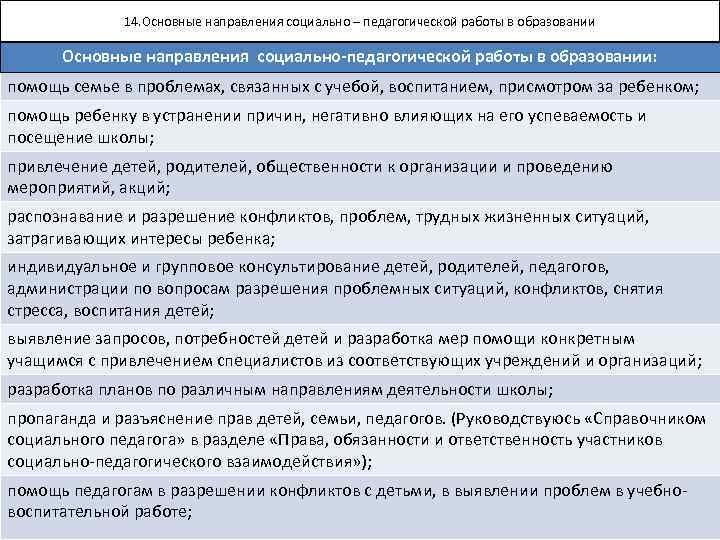Click the row 'индивидуальное и групповое консультирование детей'
This screenshot has height=540, width=720.
360,288
